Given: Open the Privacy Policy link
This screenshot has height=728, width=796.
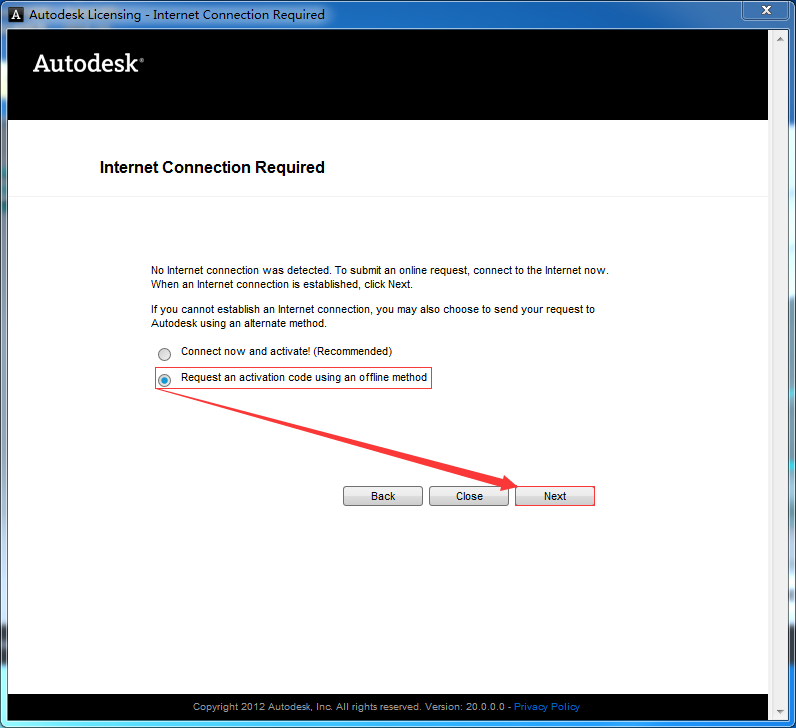Looking at the screenshot, I should pyautogui.click(x=547, y=707).
